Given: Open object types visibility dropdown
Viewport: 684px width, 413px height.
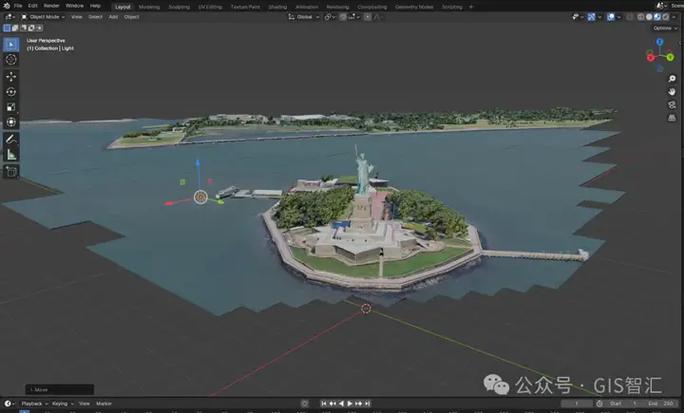Looking at the screenshot, I should coord(577,17).
